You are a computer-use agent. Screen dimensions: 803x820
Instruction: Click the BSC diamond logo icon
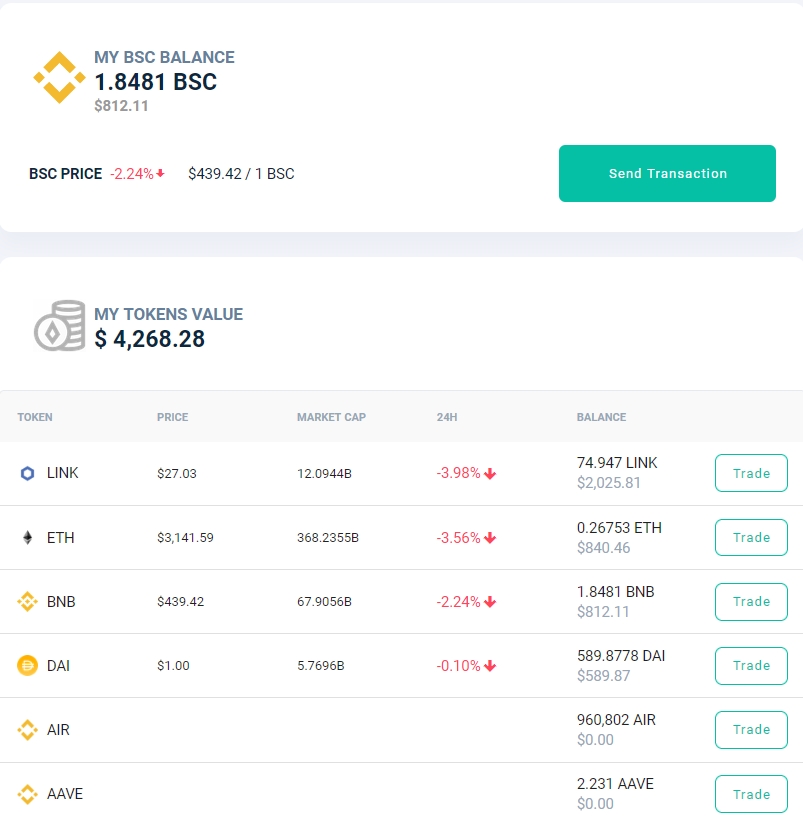coord(59,77)
